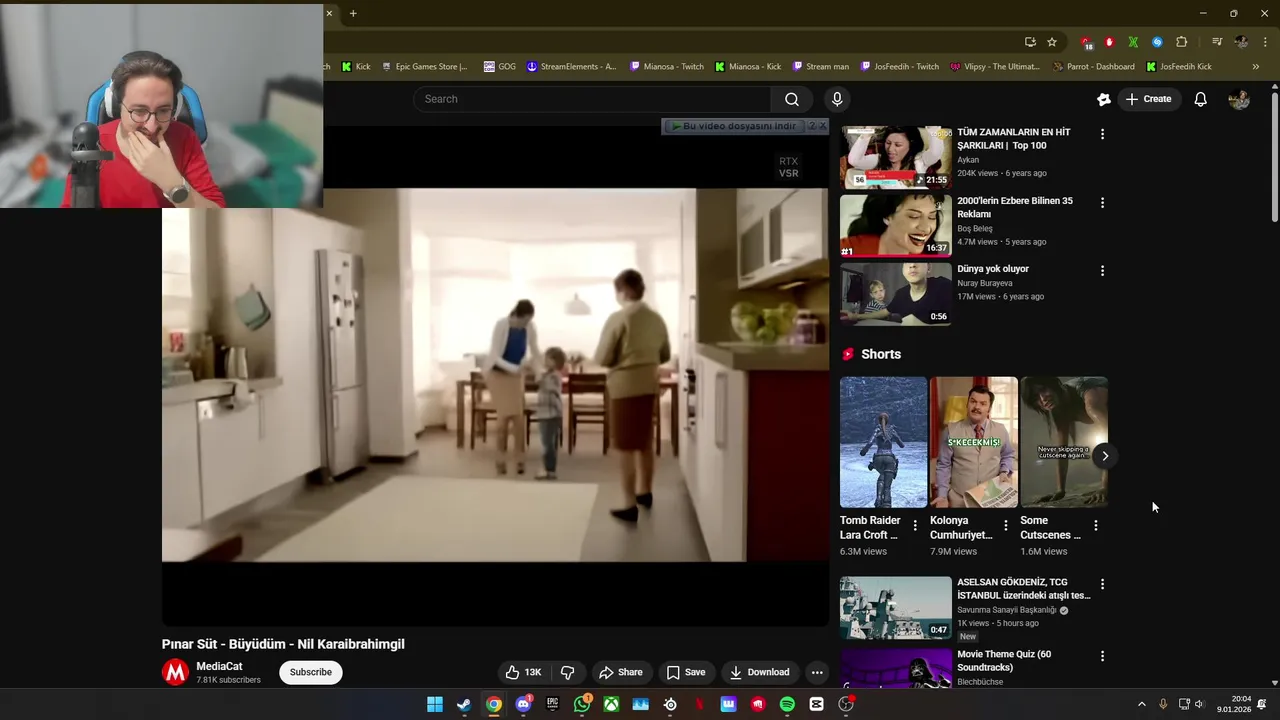
Task: Open the Some Cutscenes short
Action: 1063,442
